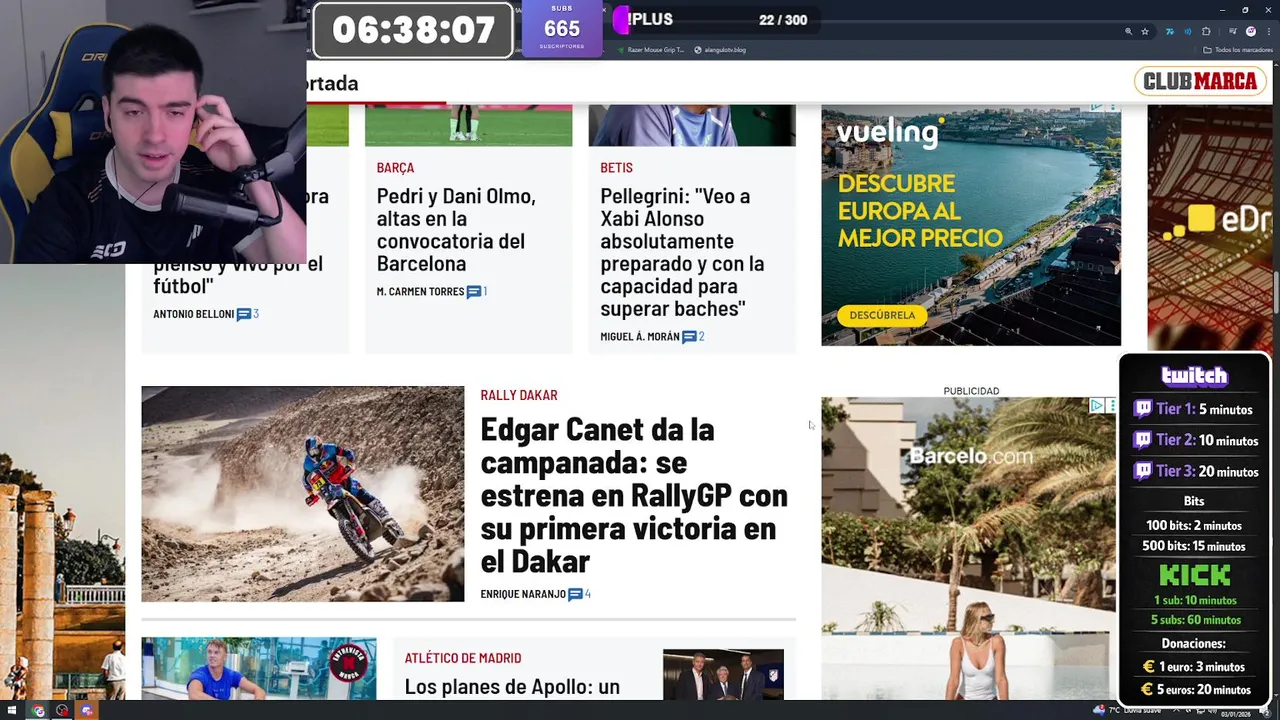This screenshot has height=720, width=1280.
Task: Open the interview video thumbnail with blond man
Action: pyautogui.click(x=259, y=669)
